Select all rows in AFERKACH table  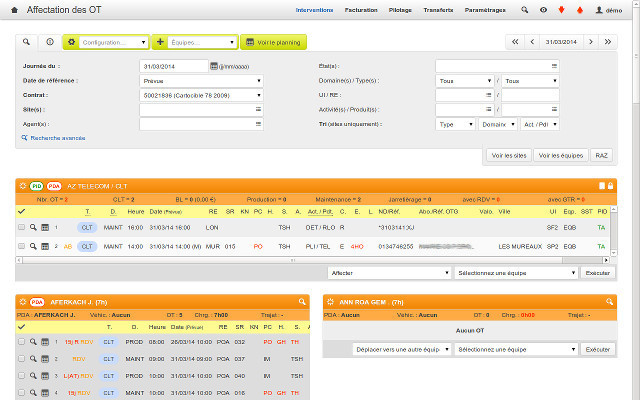[x=21, y=327]
